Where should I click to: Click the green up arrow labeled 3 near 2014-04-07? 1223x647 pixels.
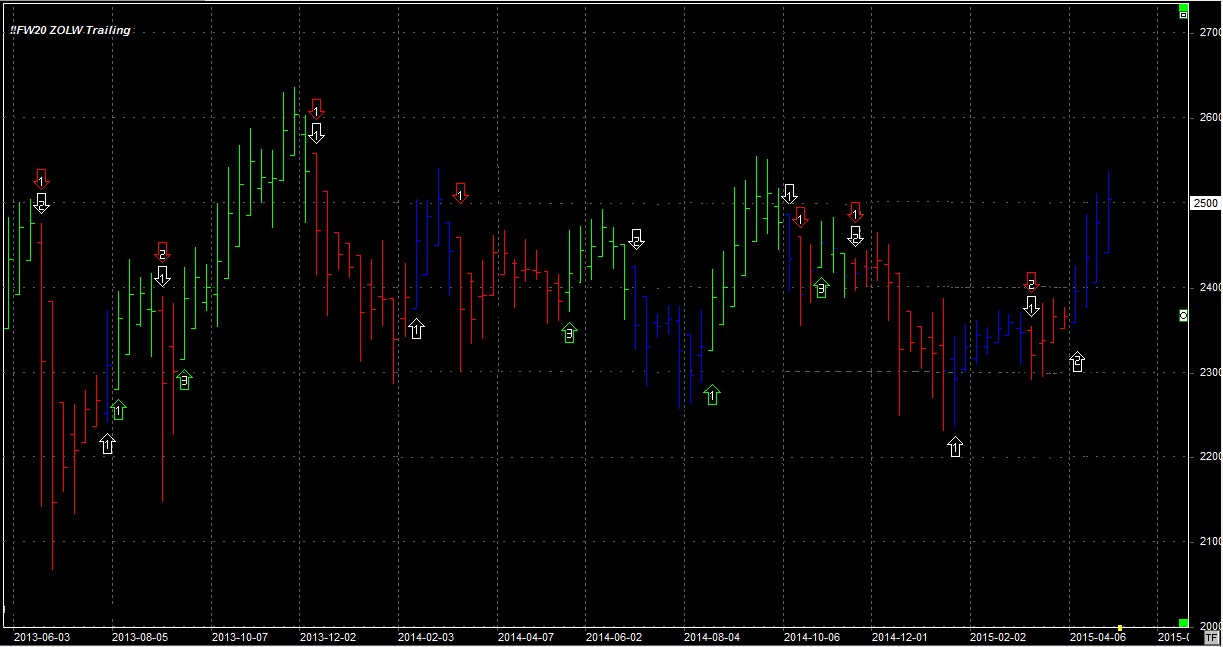569,333
